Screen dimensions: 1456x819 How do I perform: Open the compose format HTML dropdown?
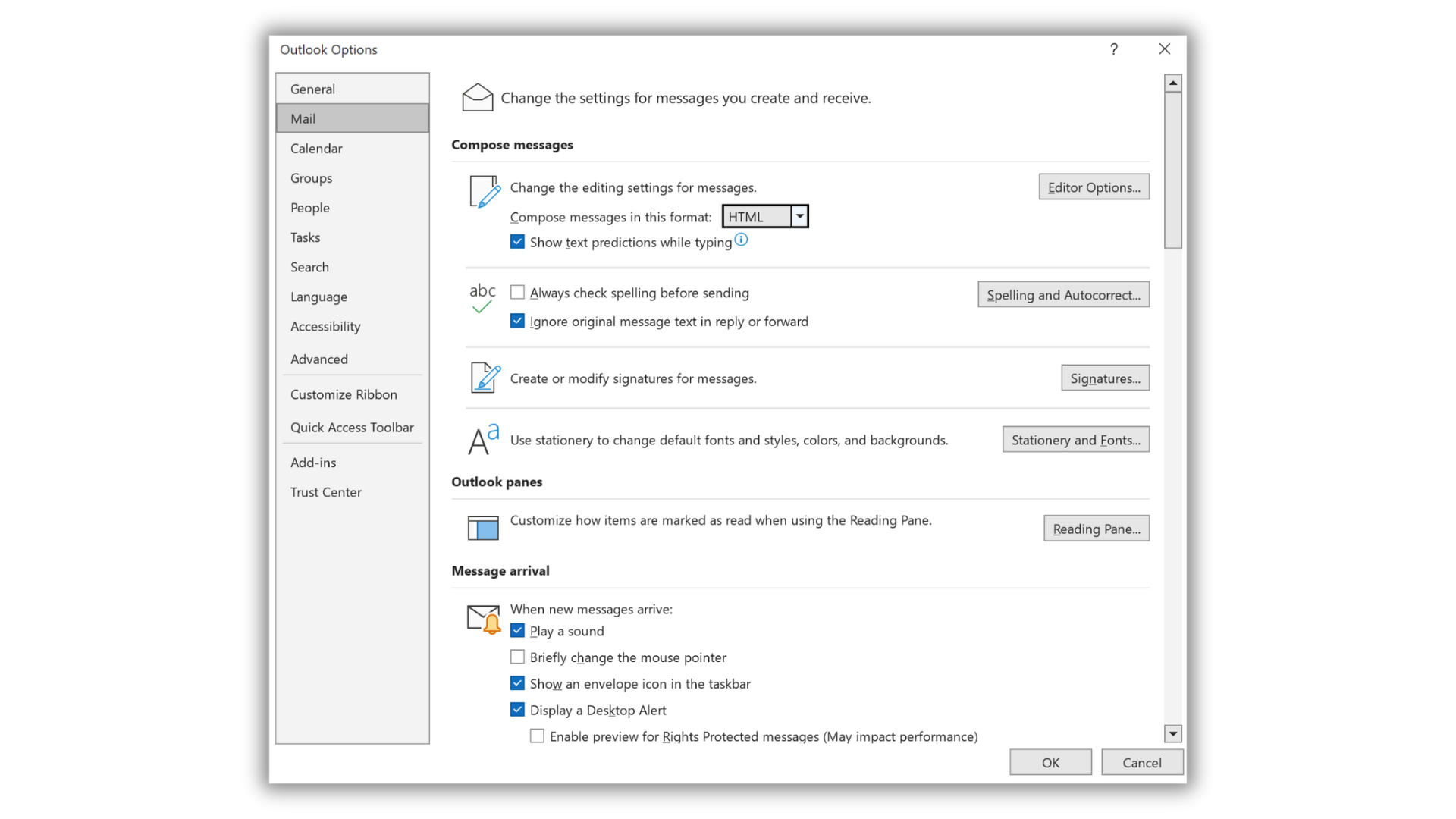pyautogui.click(x=799, y=217)
